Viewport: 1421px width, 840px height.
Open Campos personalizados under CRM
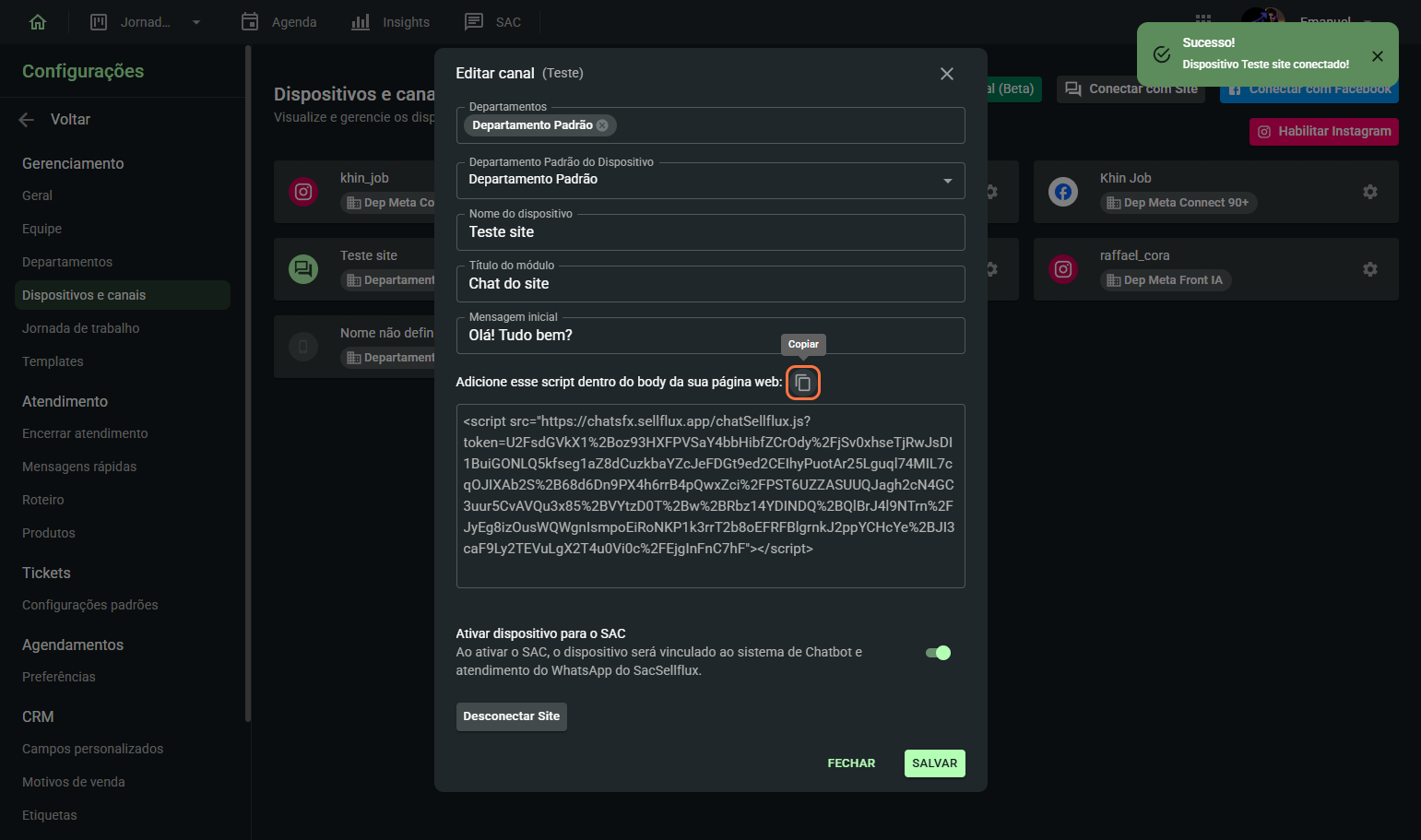click(93, 749)
